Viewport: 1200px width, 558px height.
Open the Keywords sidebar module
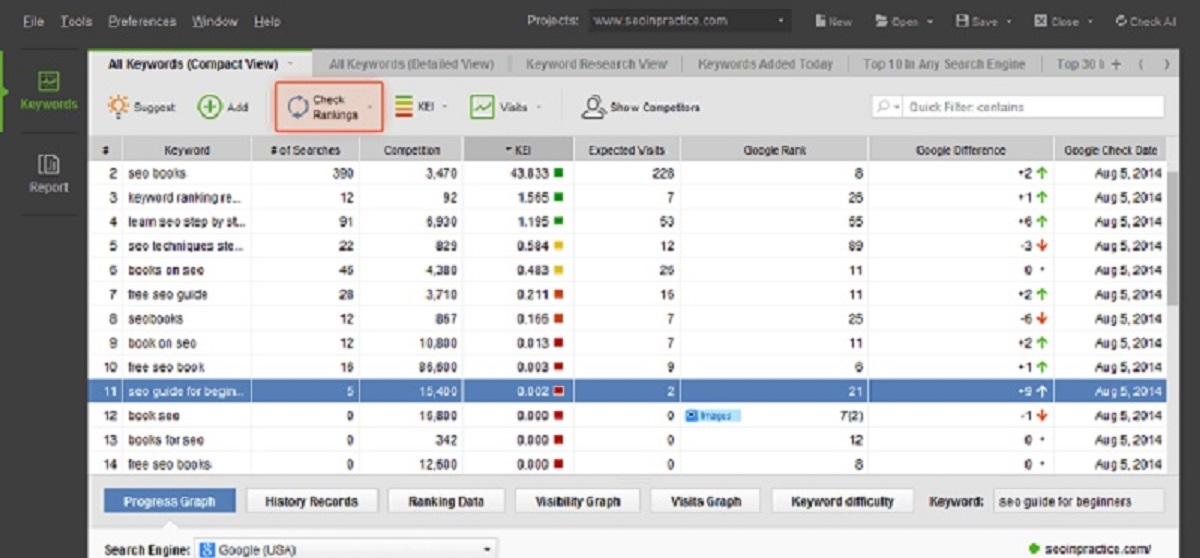[x=48, y=89]
